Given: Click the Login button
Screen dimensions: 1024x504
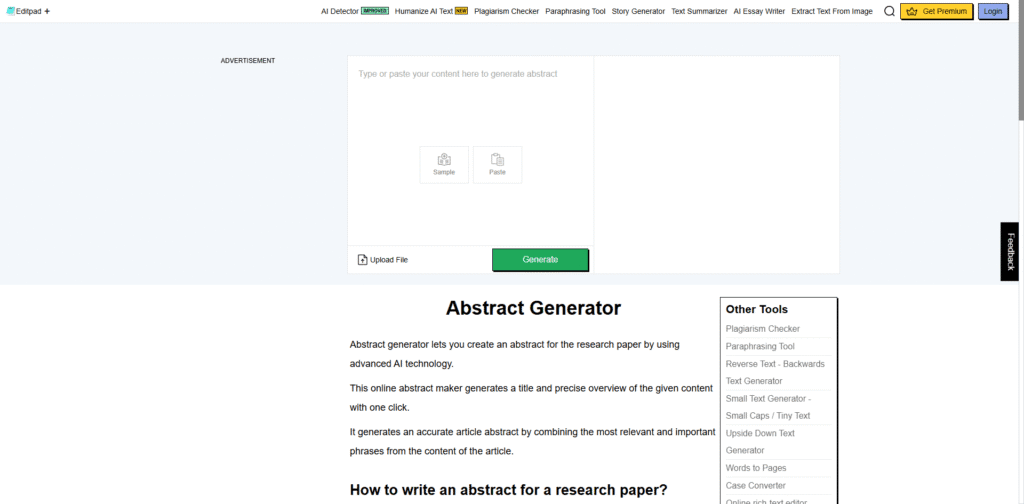Looking at the screenshot, I should (x=992, y=12).
